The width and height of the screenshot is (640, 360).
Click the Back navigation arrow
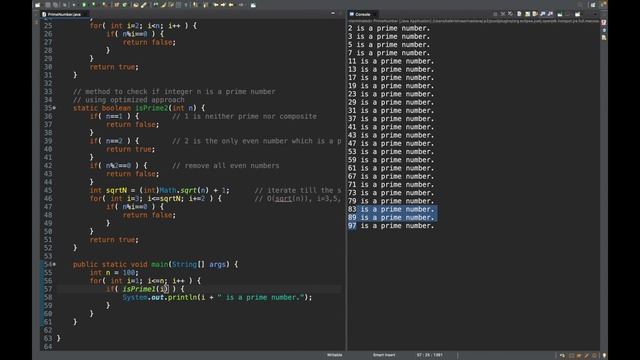[x=231, y=5]
